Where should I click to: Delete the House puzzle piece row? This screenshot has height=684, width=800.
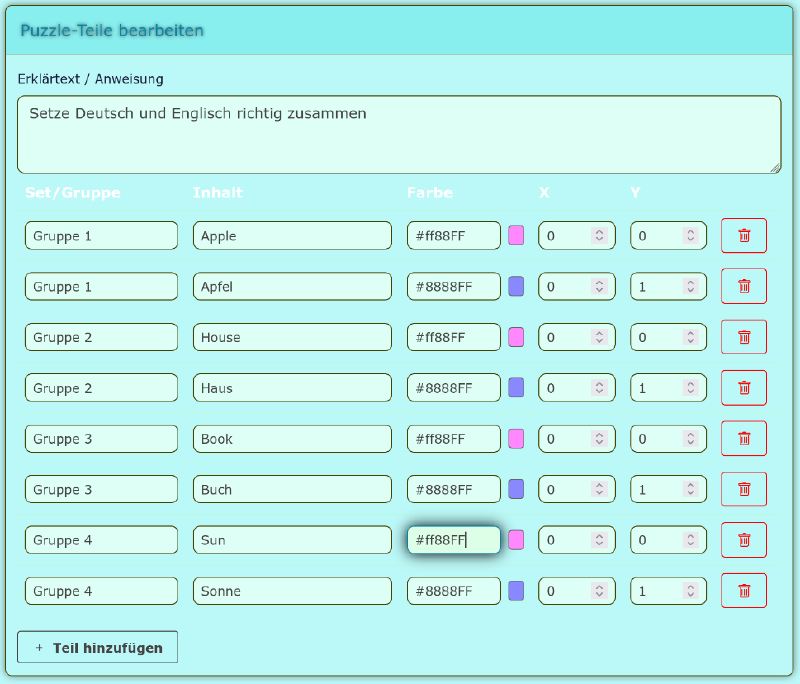(x=744, y=337)
